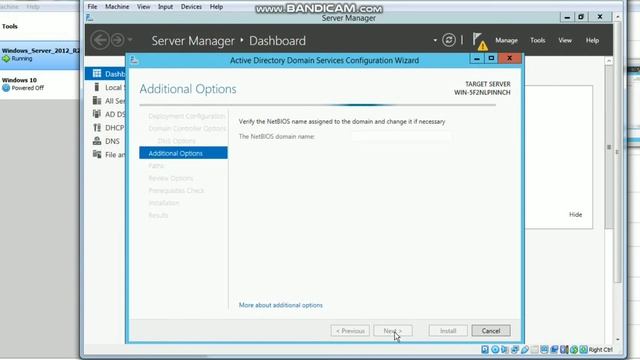Click the Server Manager forward arrow
This screenshot has height=360, width=640.
[x=118, y=40]
